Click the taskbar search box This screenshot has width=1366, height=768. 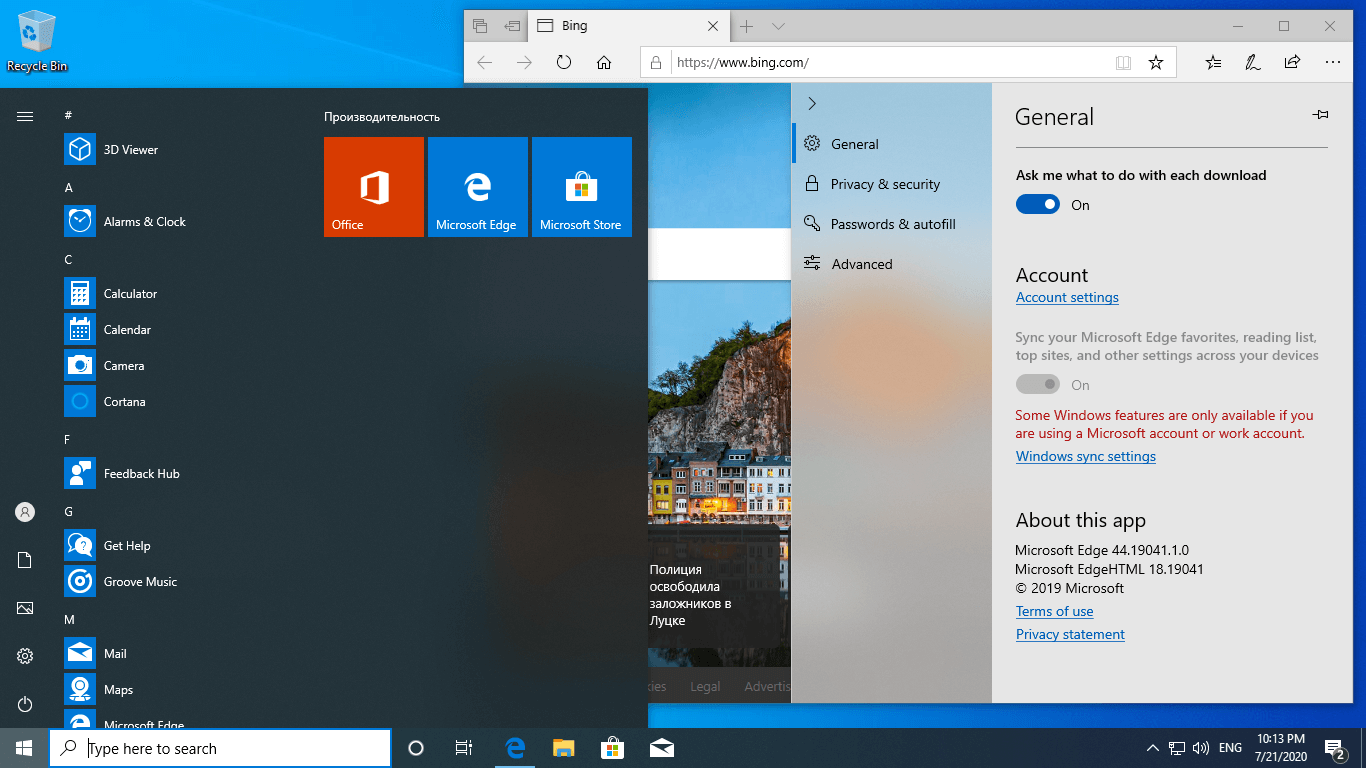tap(220, 748)
